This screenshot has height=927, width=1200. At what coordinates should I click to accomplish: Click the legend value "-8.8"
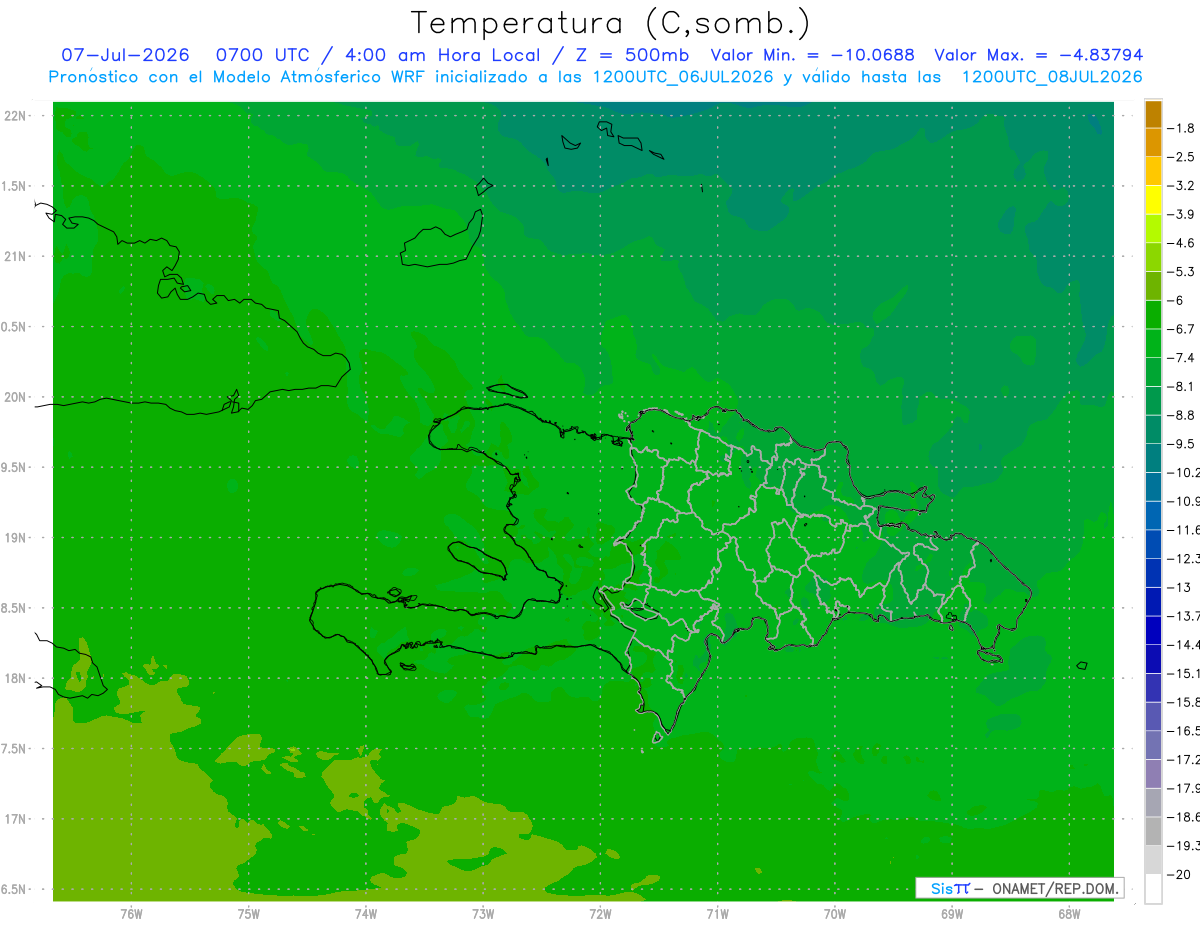1181,415
